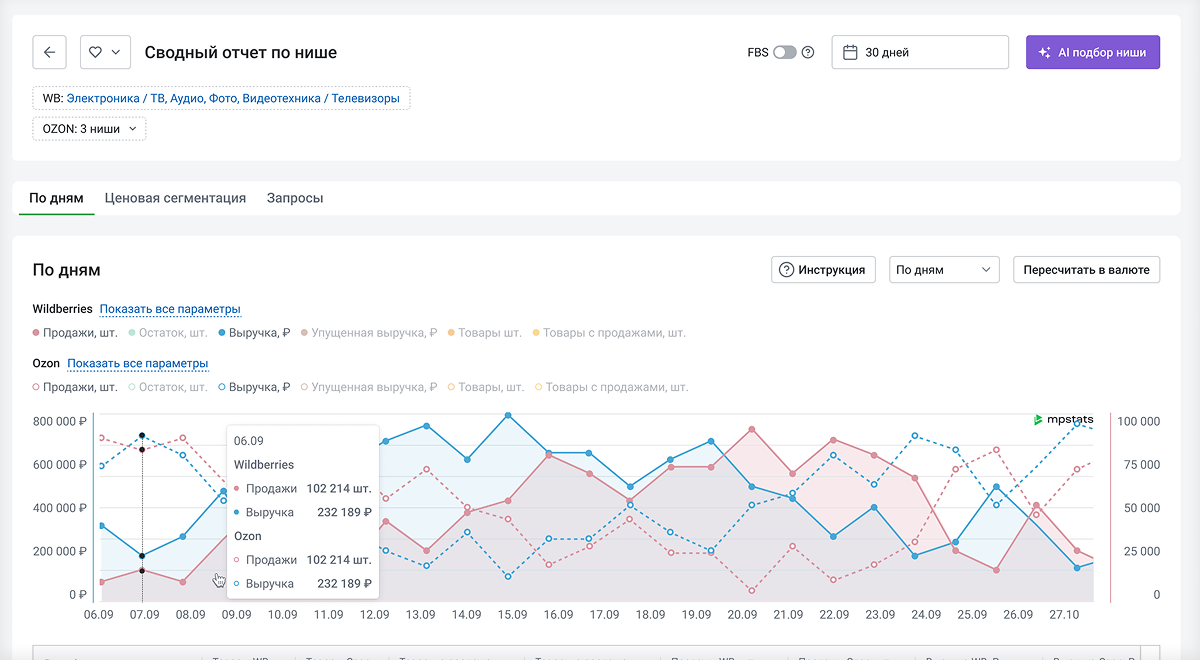Toggle Wildberries Упущенная выручка series
Image resolution: width=1200 pixels, height=660 pixels.
(x=369, y=333)
